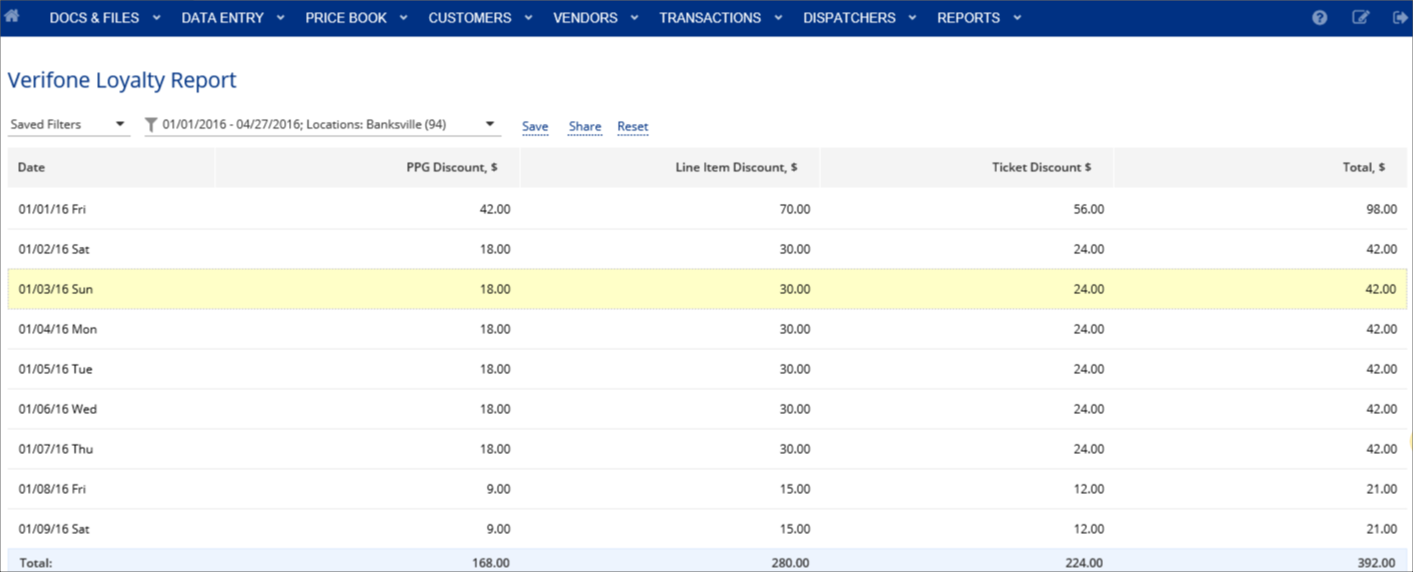Image resolution: width=1413 pixels, height=572 pixels.
Task: Select the 01/02/16 Sat date cell
Action: [x=53, y=249]
